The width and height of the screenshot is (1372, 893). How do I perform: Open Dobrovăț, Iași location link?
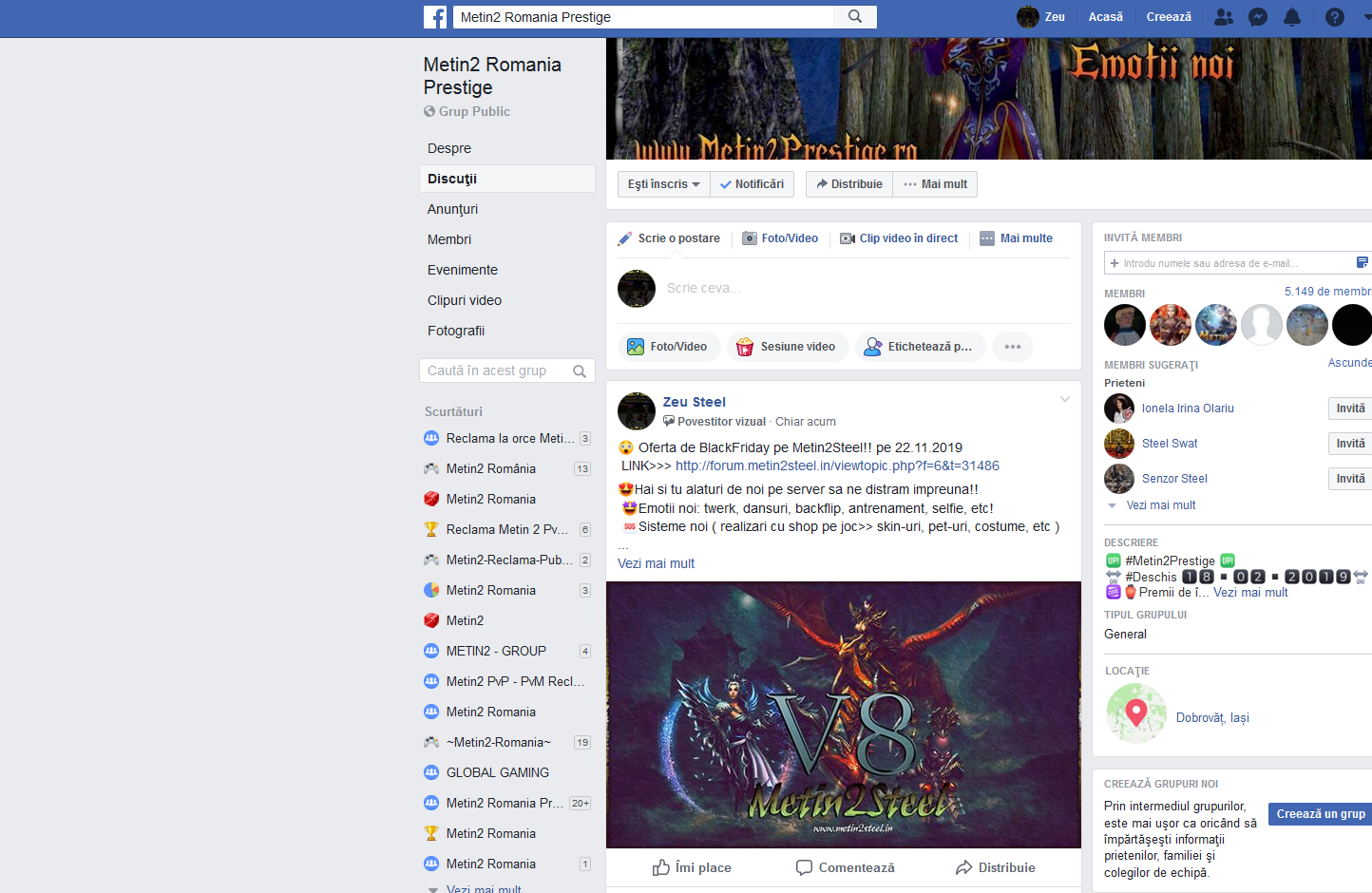(1212, 717)
